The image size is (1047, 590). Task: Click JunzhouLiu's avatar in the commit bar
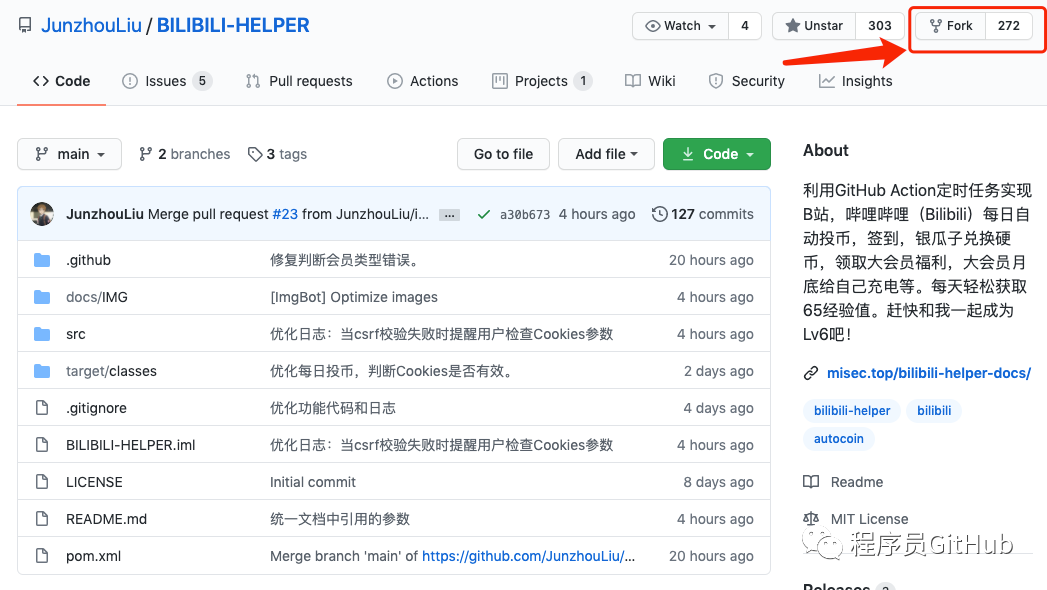(42, 214)
